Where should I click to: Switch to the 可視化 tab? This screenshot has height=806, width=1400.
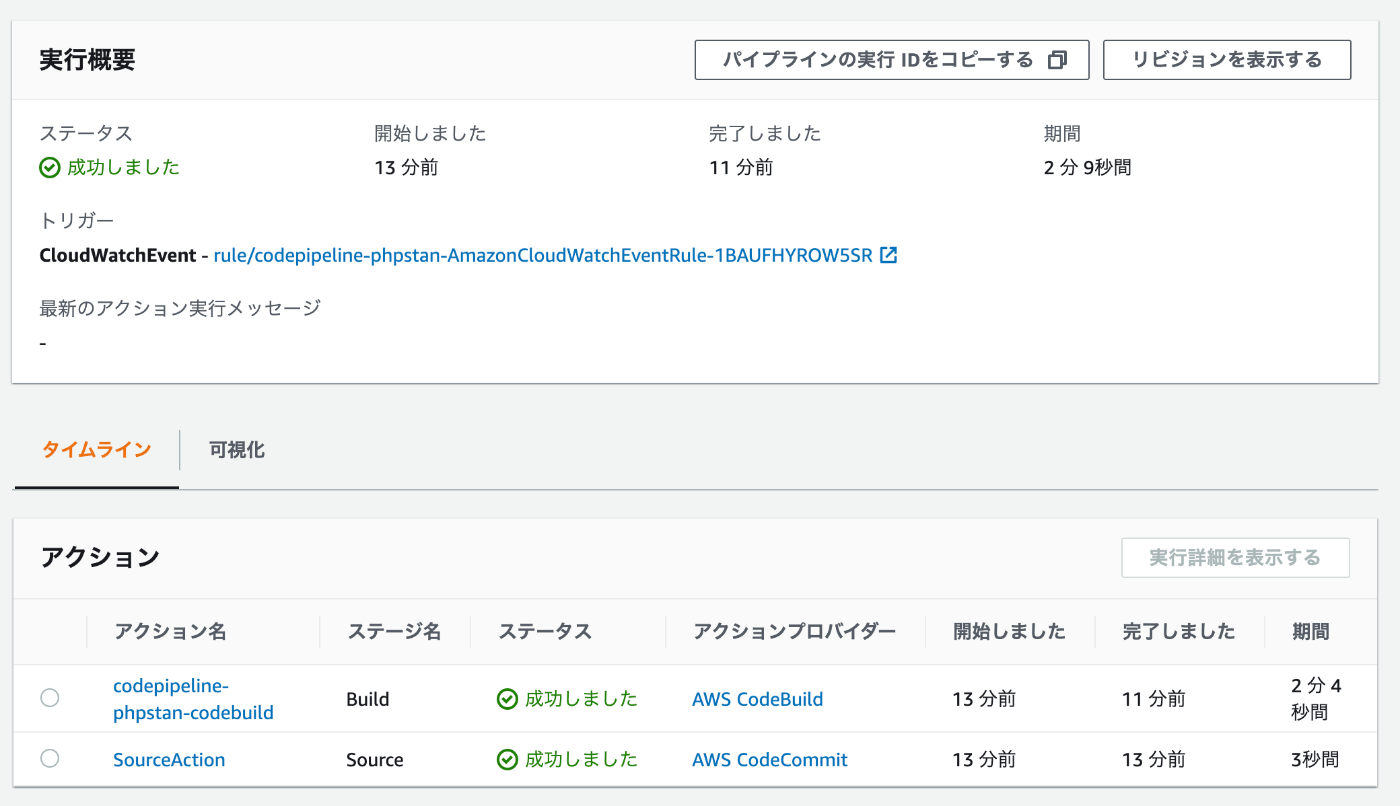(x=237, y=450)
